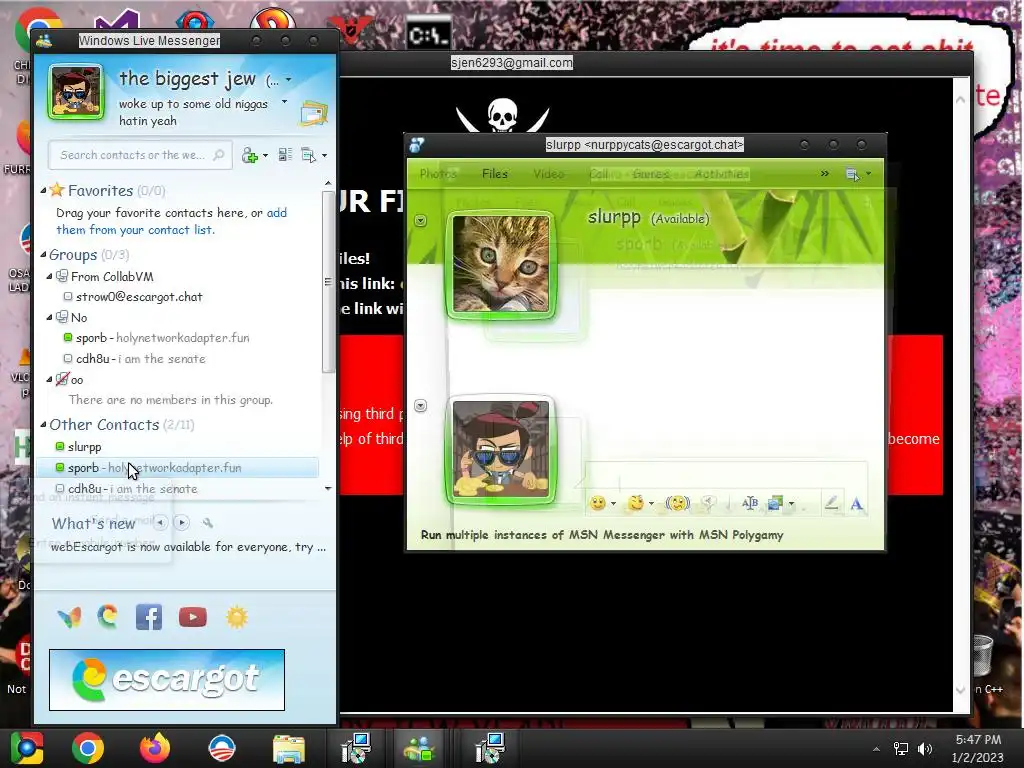Switch to text typing mode A icon
Screen dimensions: 1024x768
pyautogui.click(x=857, y=504)
